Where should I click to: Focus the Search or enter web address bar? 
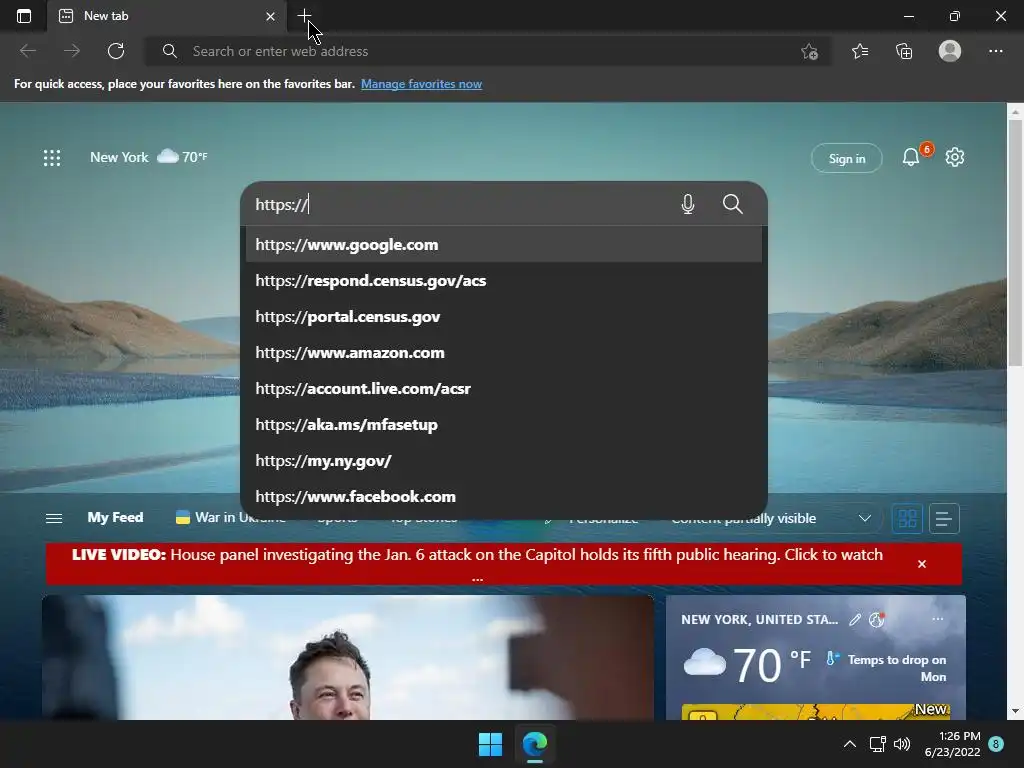487,51
